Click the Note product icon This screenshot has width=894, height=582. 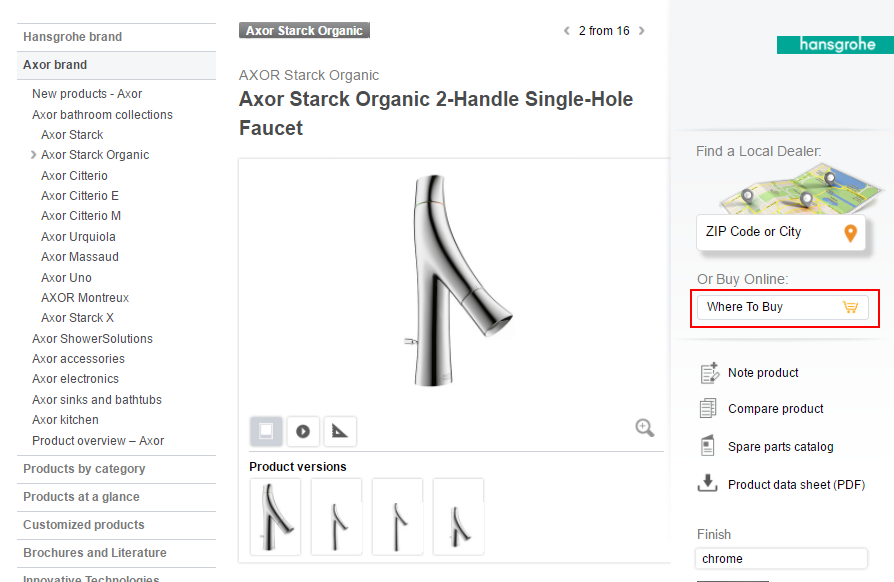coord(709,373)
